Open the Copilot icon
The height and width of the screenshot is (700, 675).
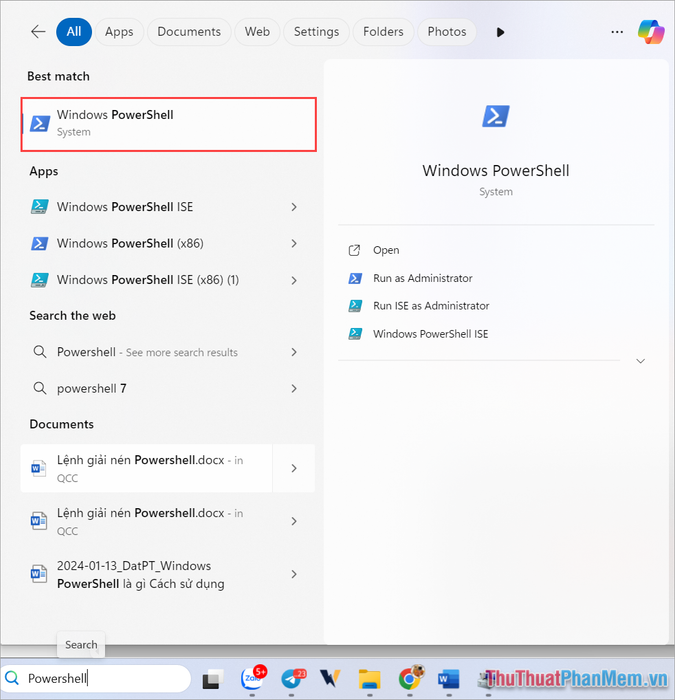[x=651, y=32]
